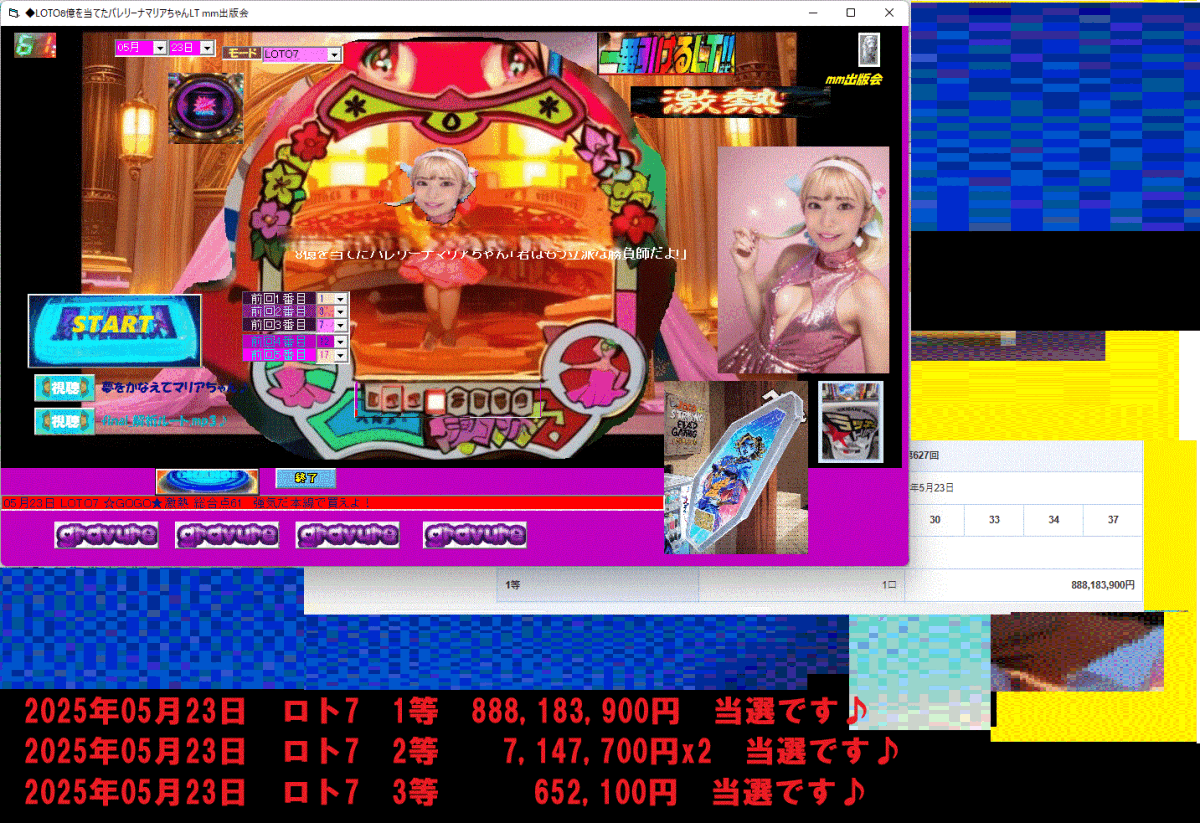1200x823 pixels.
Task: Open the month dropdown showing 05月
Action: [x=160, y=47]
